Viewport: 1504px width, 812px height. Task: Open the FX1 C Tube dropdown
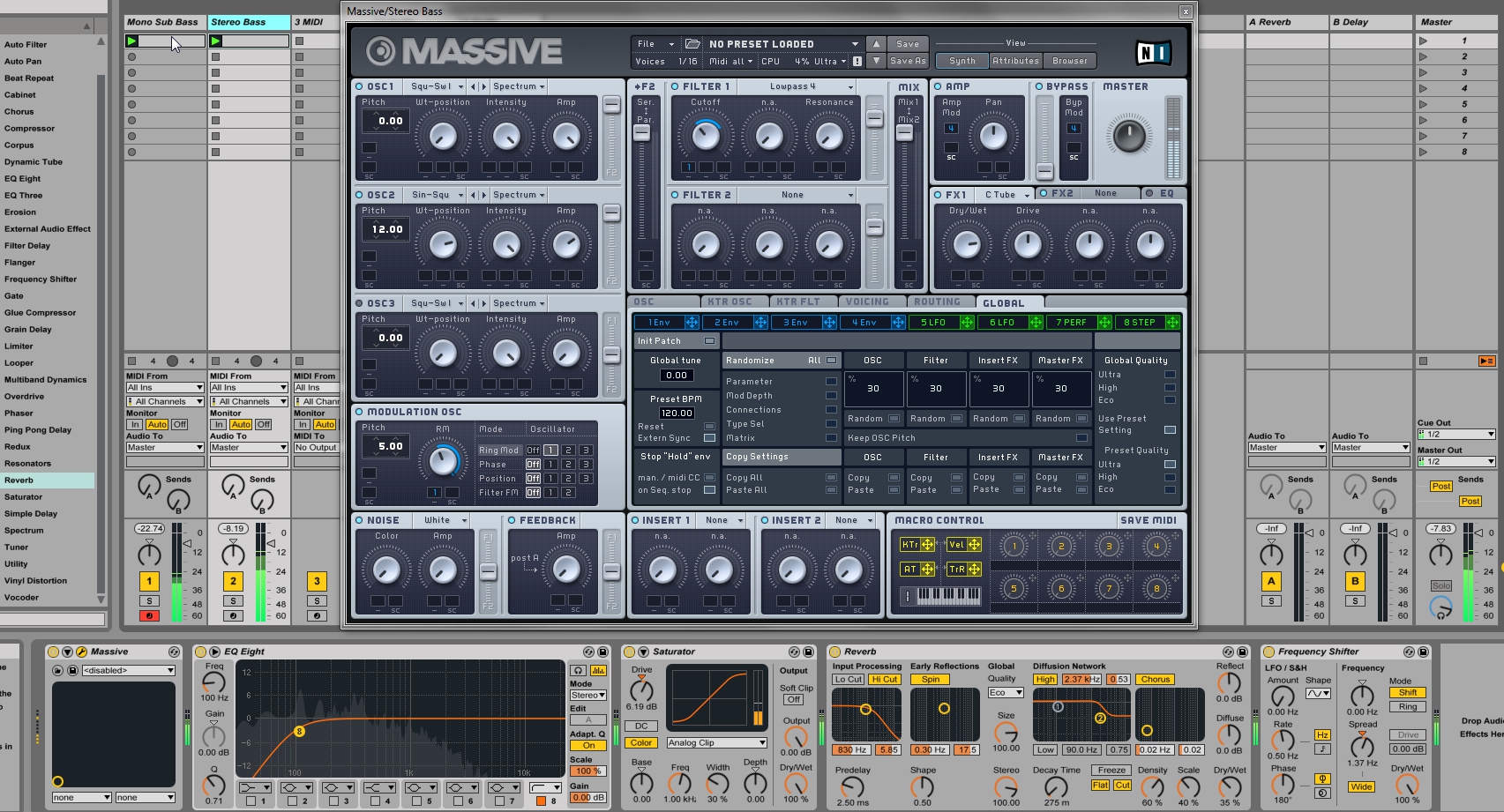pos(1006,194)
